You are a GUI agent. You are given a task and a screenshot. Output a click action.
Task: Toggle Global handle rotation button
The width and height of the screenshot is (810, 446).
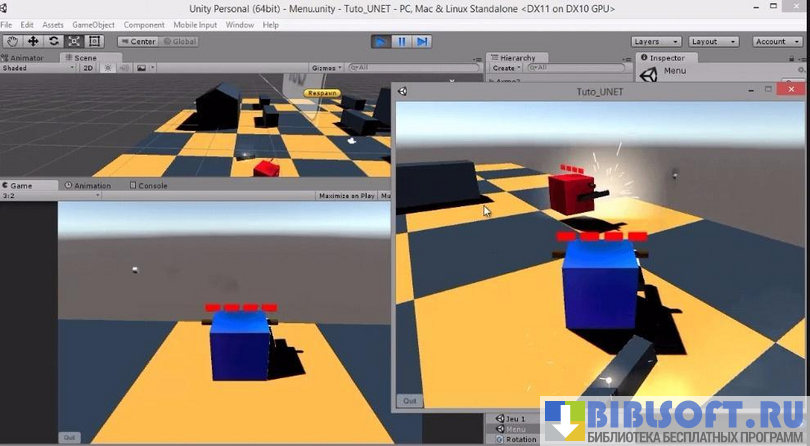tap(179, 41)
